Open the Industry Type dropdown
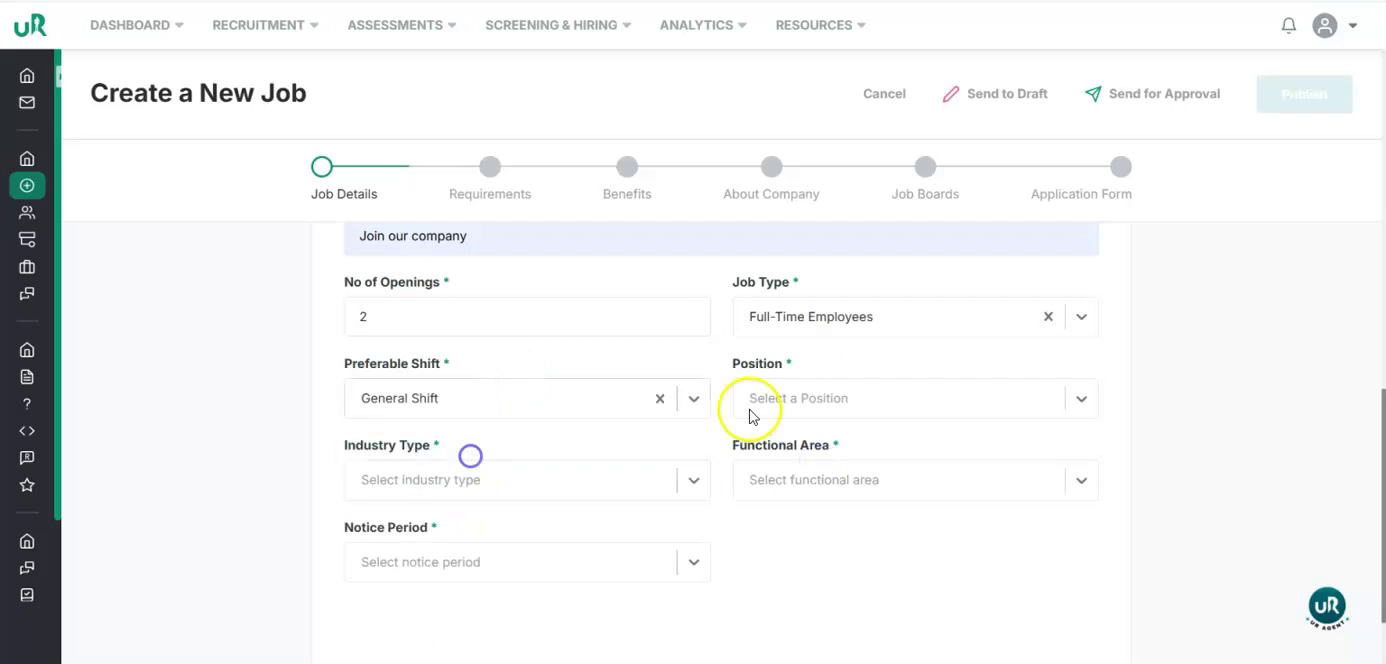 click(x=693, y=481)
